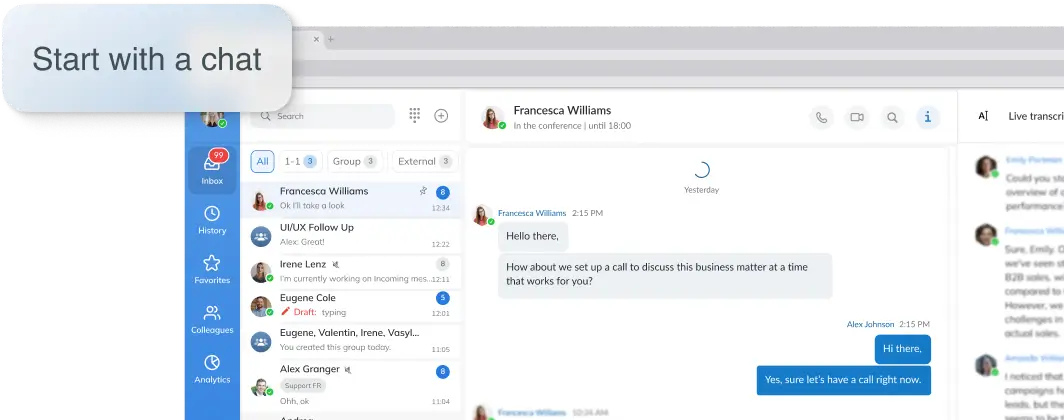Open the conversation info panel
Screen dimensions: 1064x420
tap(927, 117)
